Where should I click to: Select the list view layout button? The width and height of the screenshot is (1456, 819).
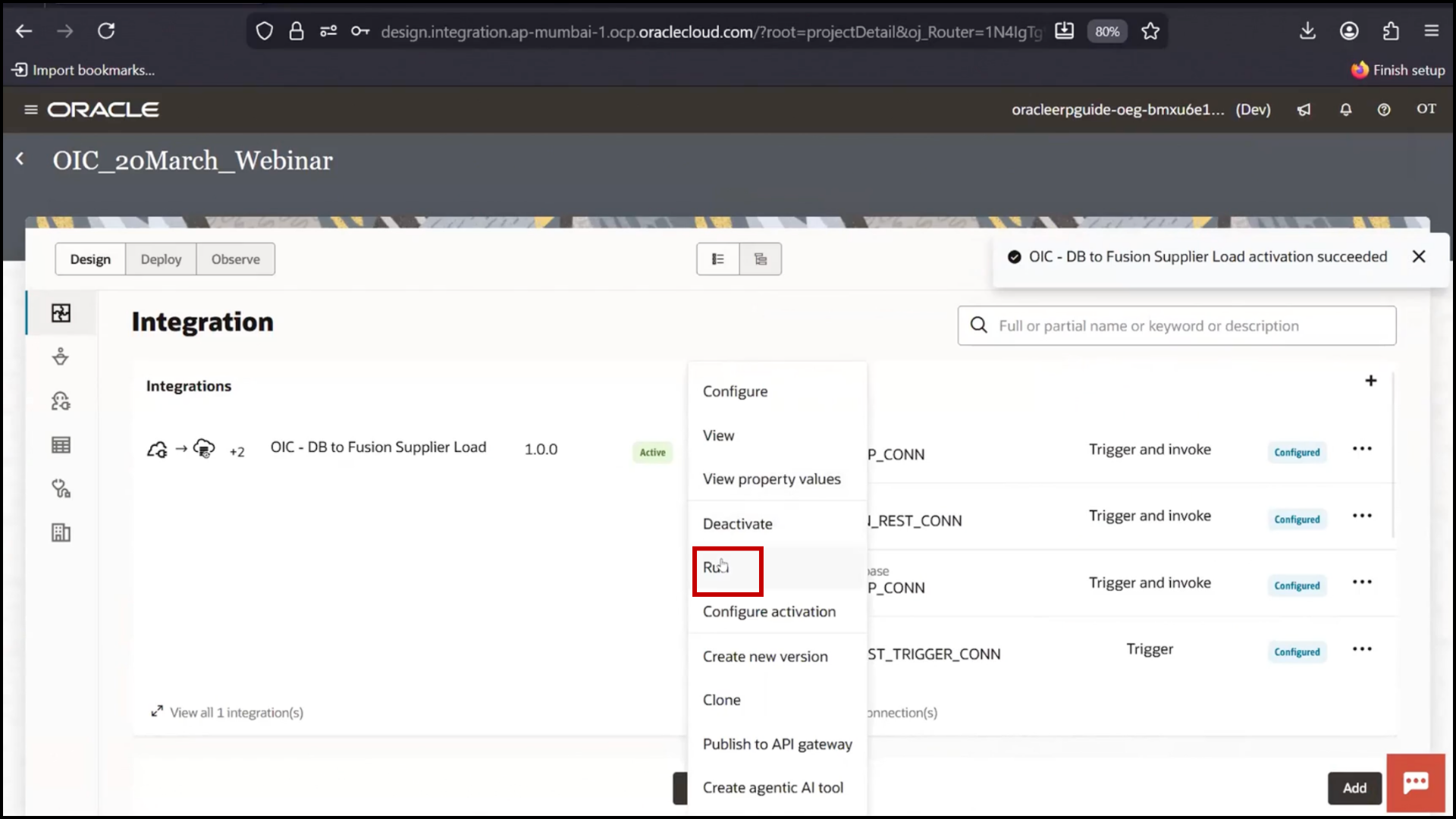[717, 259]
